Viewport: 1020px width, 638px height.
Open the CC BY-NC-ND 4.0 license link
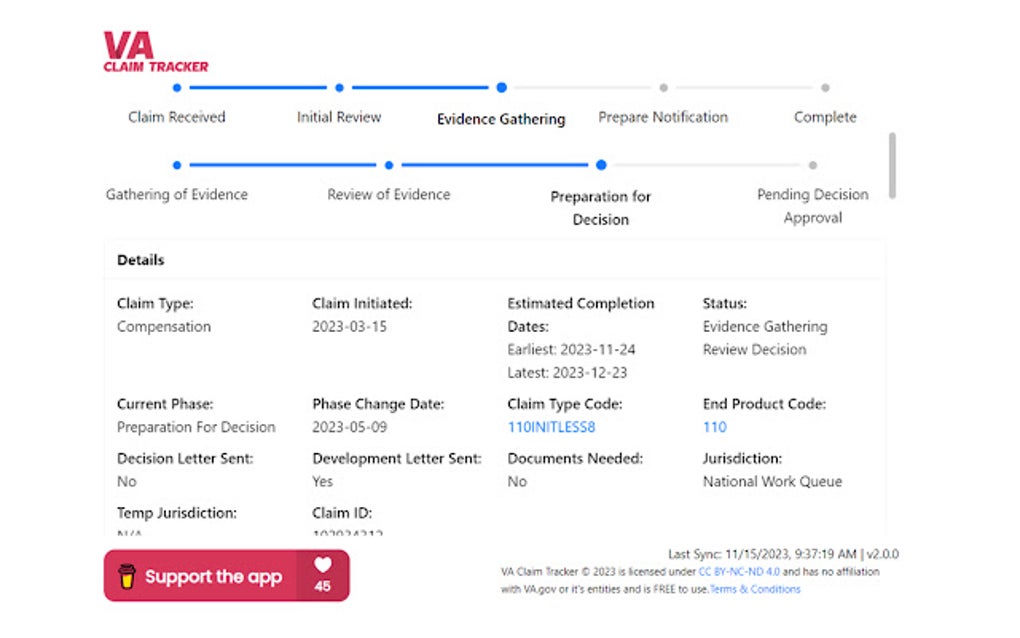[736, 571]
